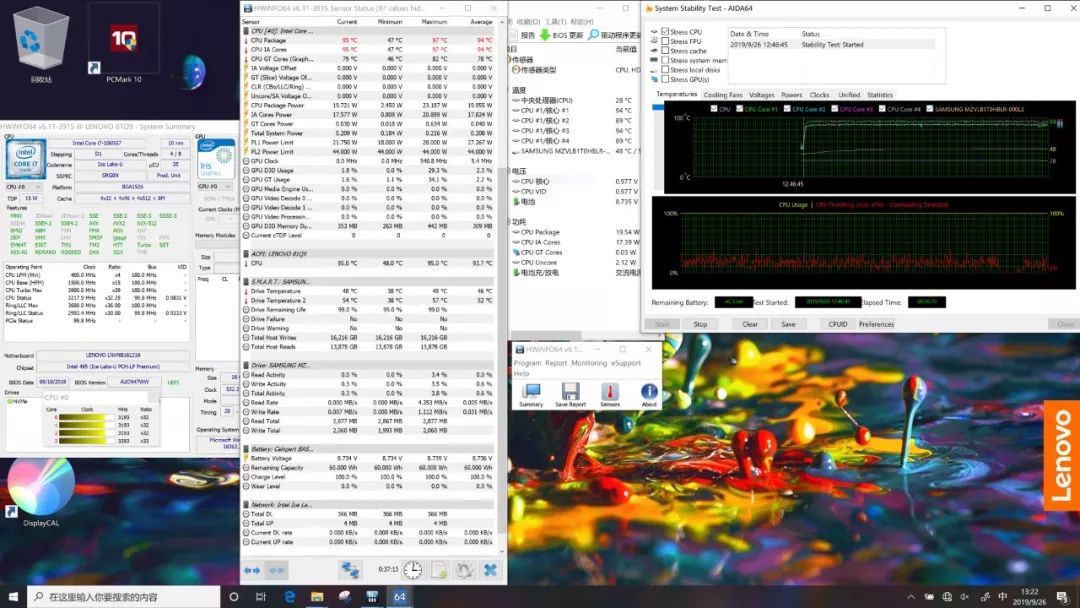1080x608 pixels.
Task: Open the Summary monitor icon in HWiNFO64
Action: click(x=531, y=393)
